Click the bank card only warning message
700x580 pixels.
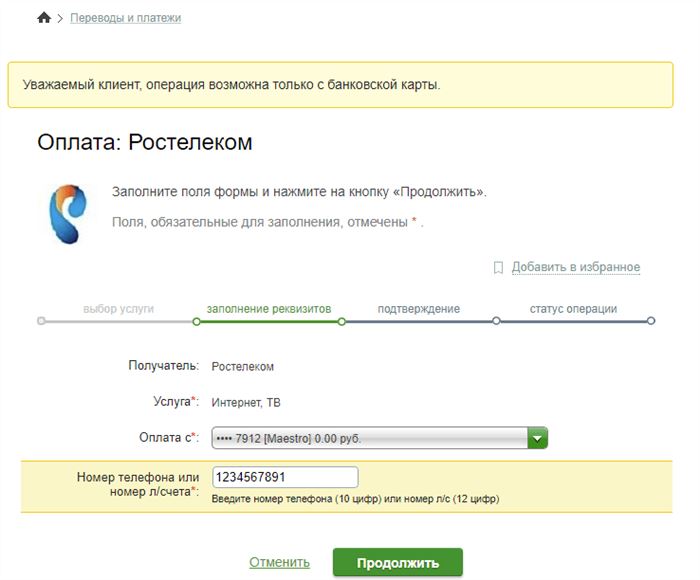[x=340, y=85]
